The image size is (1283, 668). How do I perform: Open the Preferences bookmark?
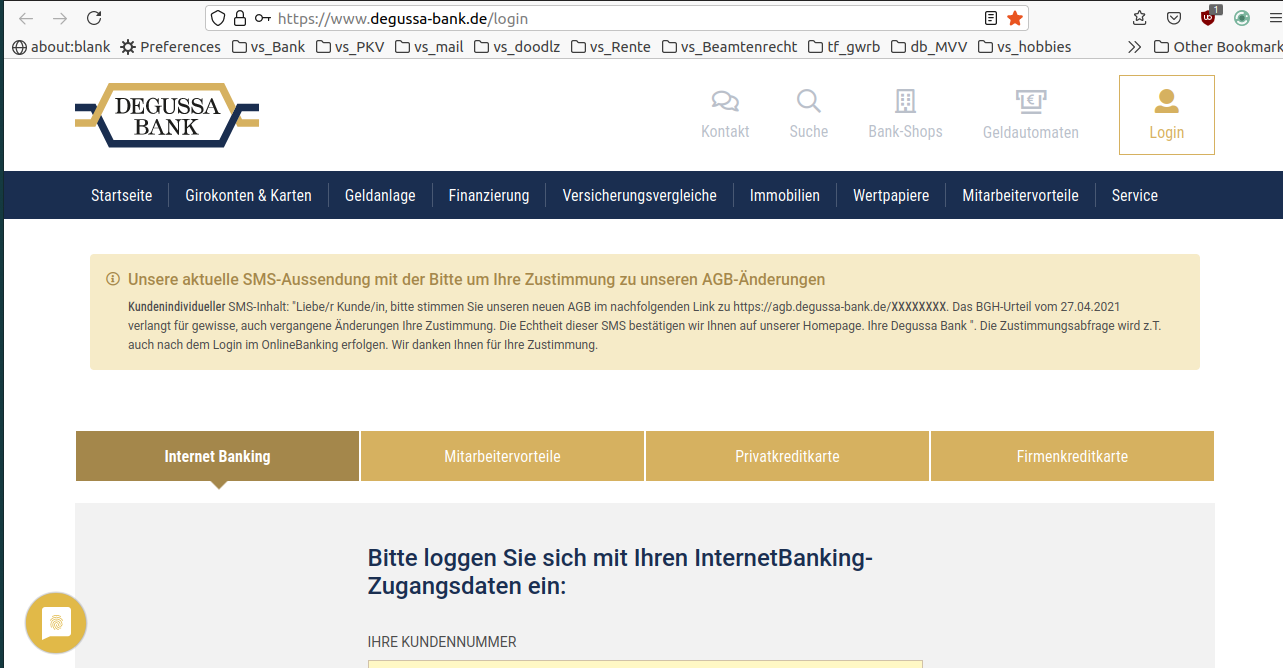tap(170, 47)
